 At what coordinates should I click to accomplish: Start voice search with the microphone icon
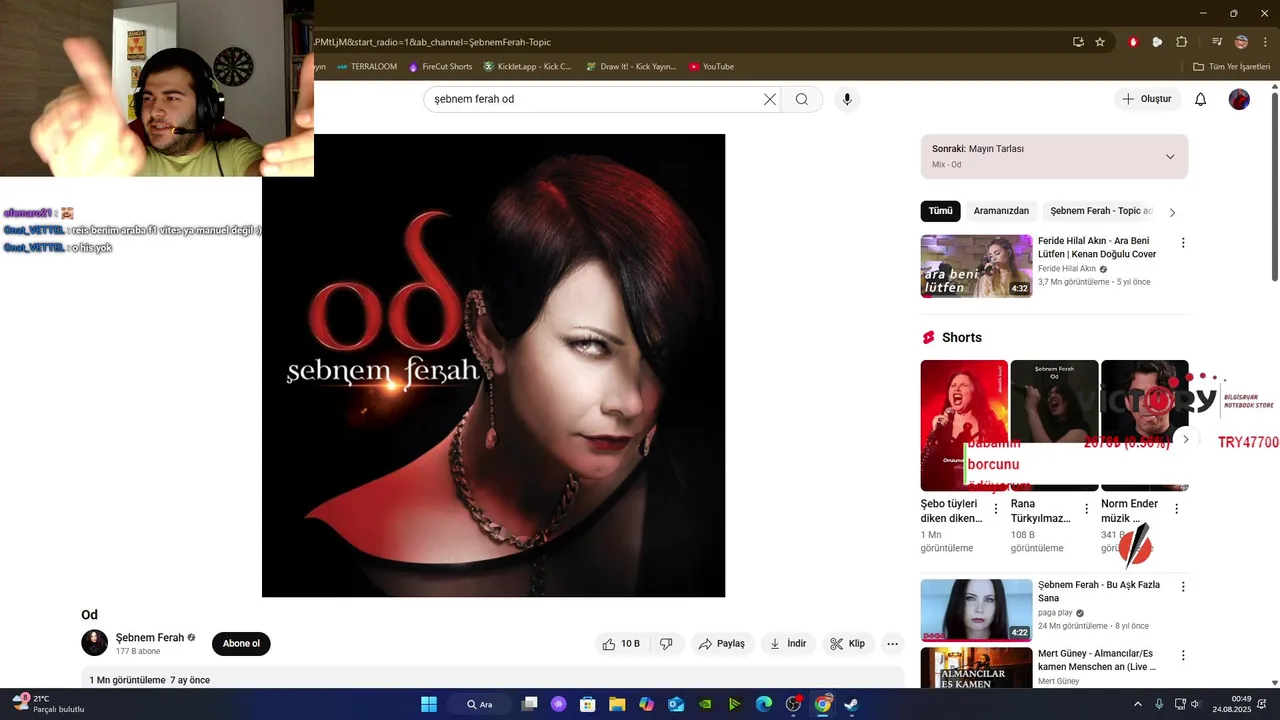pyautogui.click(x=847, y=99)
